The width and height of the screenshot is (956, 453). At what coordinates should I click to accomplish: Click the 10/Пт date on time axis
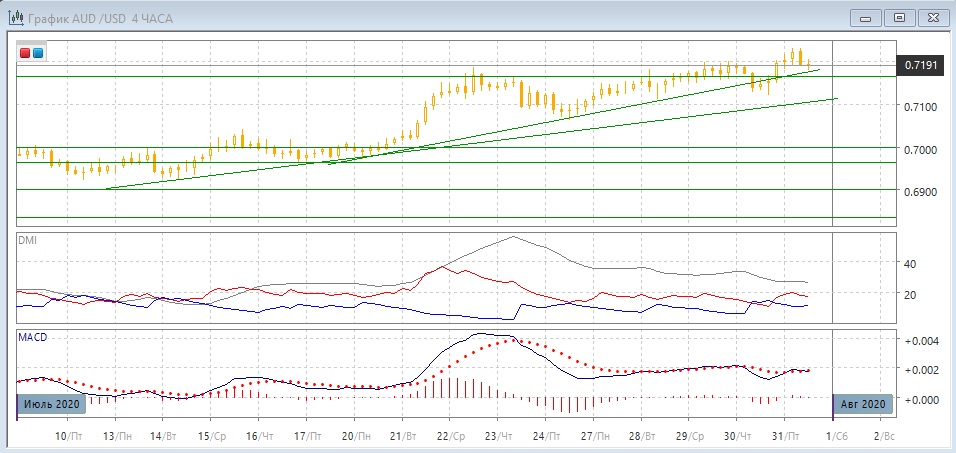68,437
